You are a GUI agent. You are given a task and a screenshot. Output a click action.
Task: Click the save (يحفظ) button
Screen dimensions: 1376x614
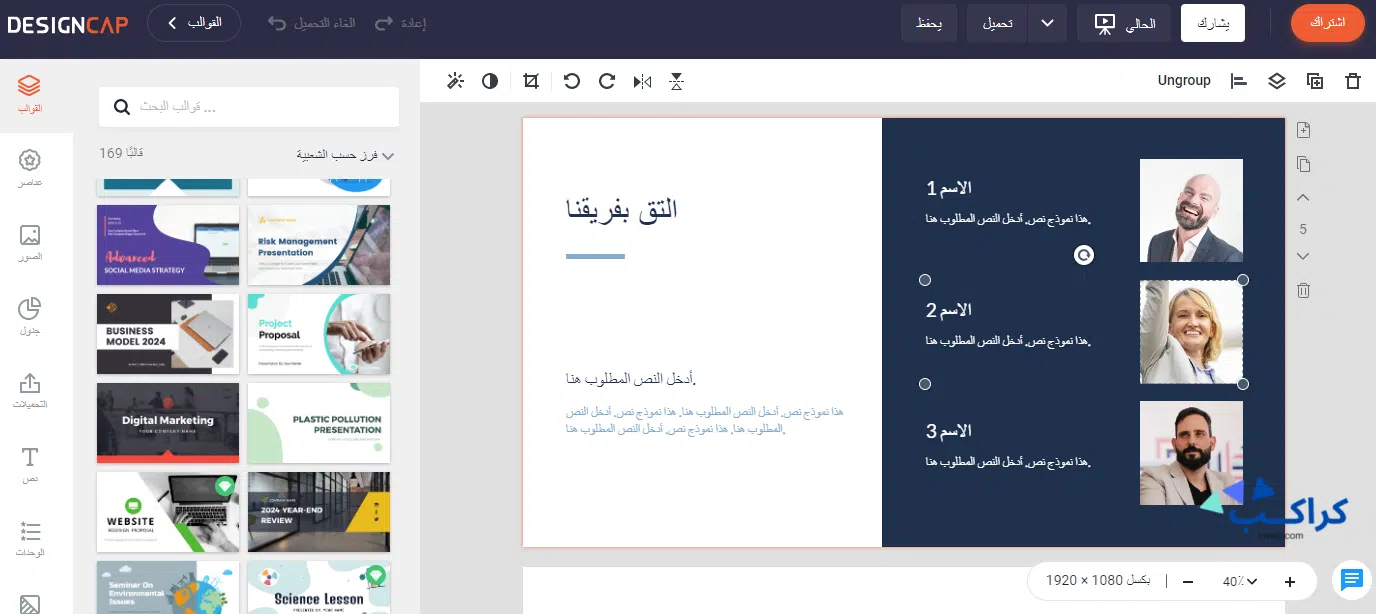(x=929, y=23)
